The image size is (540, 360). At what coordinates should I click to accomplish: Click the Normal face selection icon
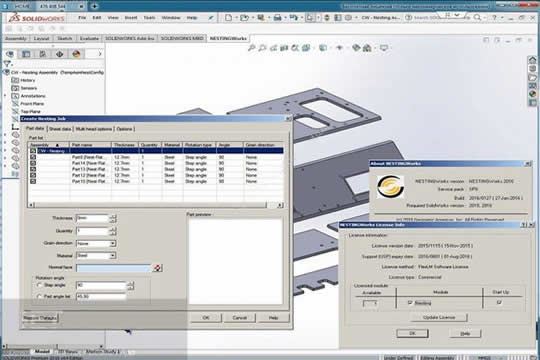[x=157, y=268]
